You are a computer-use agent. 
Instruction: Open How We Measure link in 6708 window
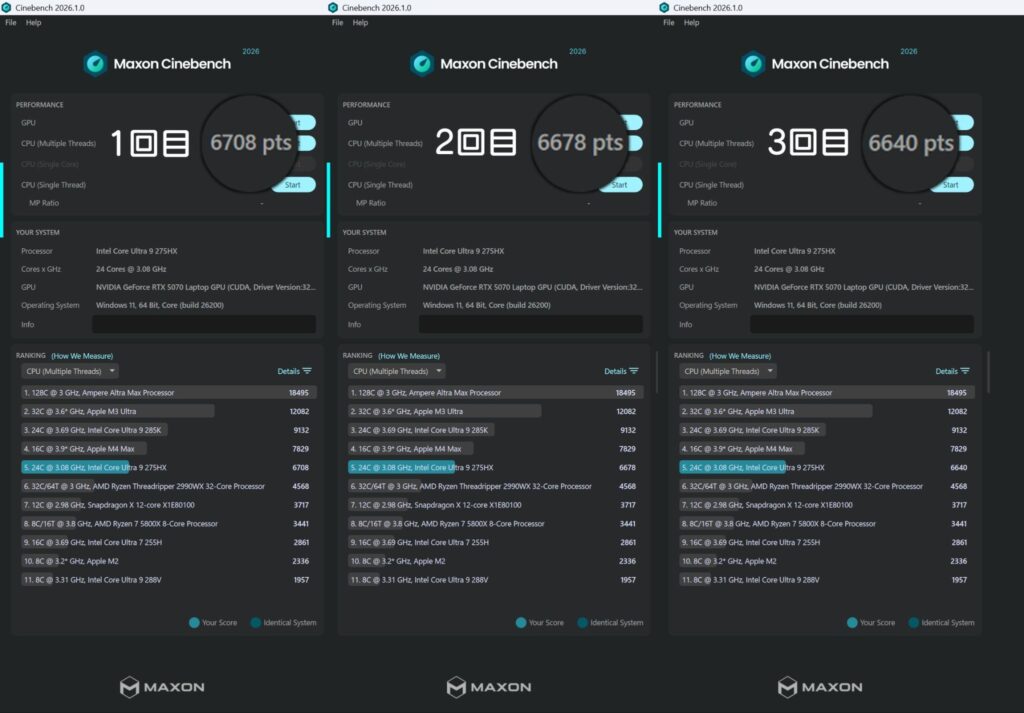pyautogui.click(x=82, y=356)
